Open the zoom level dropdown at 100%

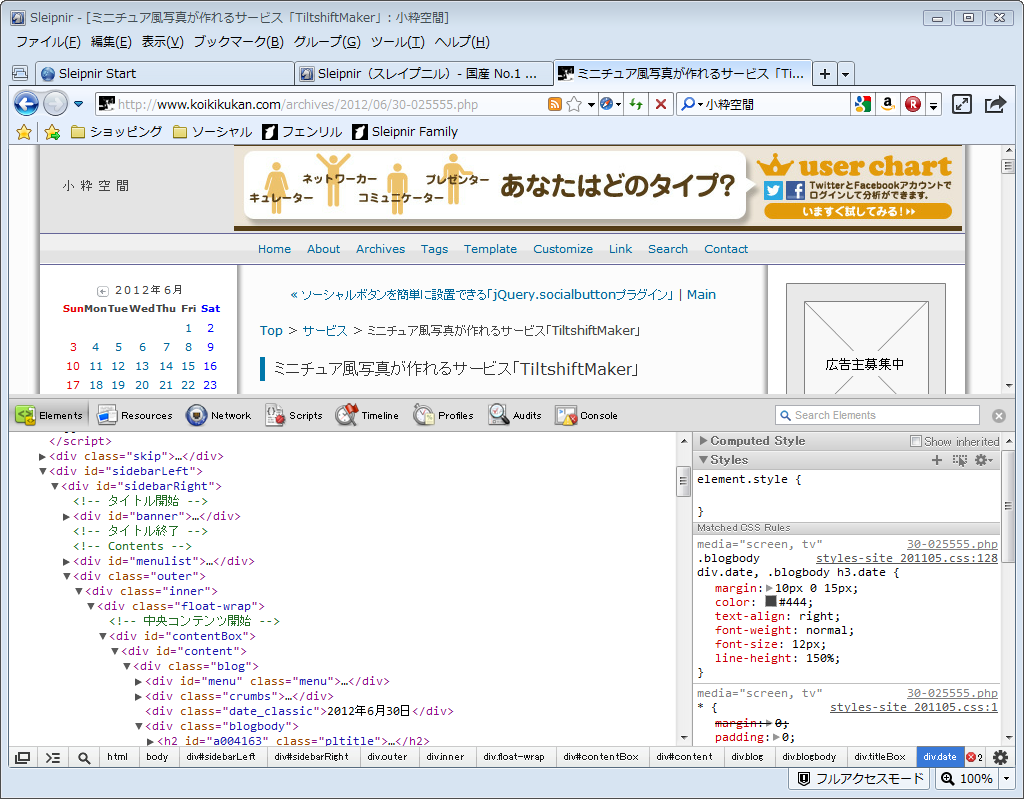(x=1006, y=779)
